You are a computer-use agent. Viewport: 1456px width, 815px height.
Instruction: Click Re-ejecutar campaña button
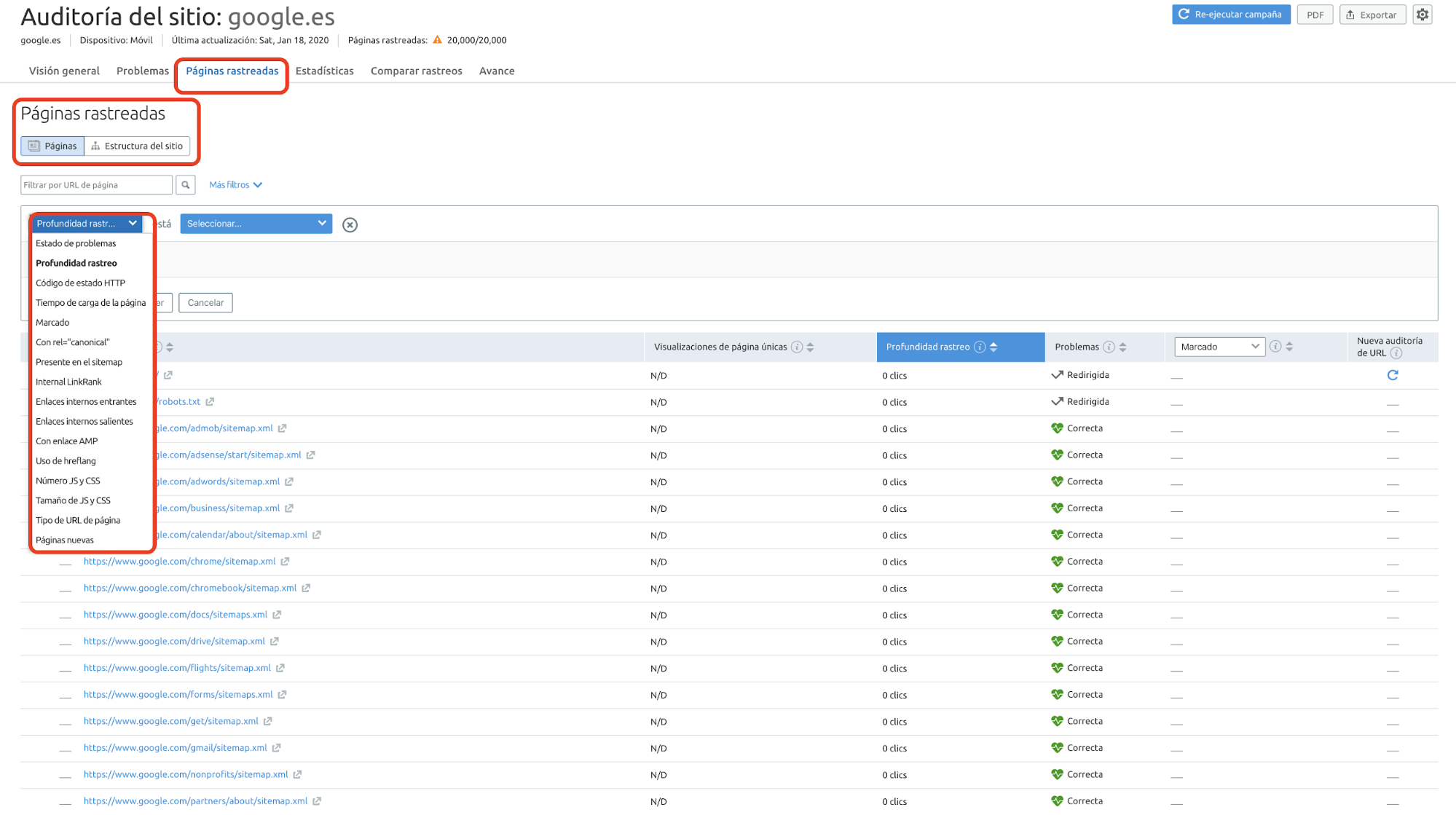(1230, 15)
